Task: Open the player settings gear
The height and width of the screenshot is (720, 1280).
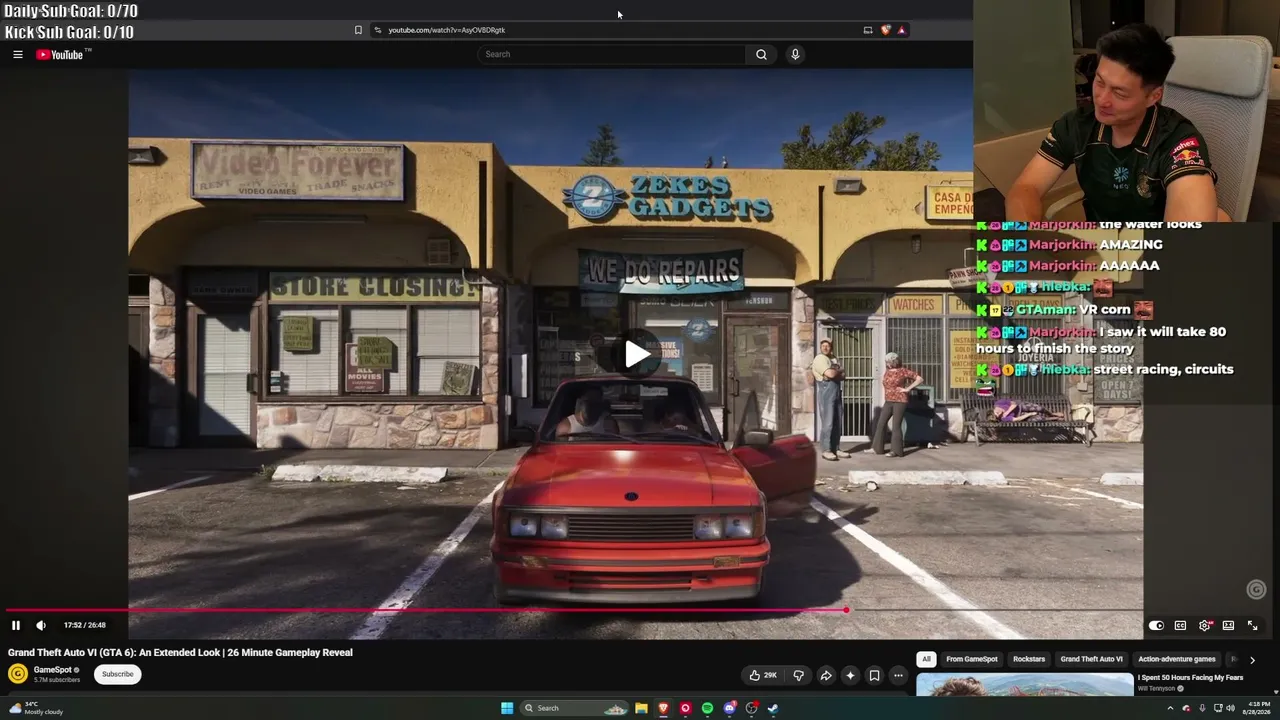Action: point(1205,625)
